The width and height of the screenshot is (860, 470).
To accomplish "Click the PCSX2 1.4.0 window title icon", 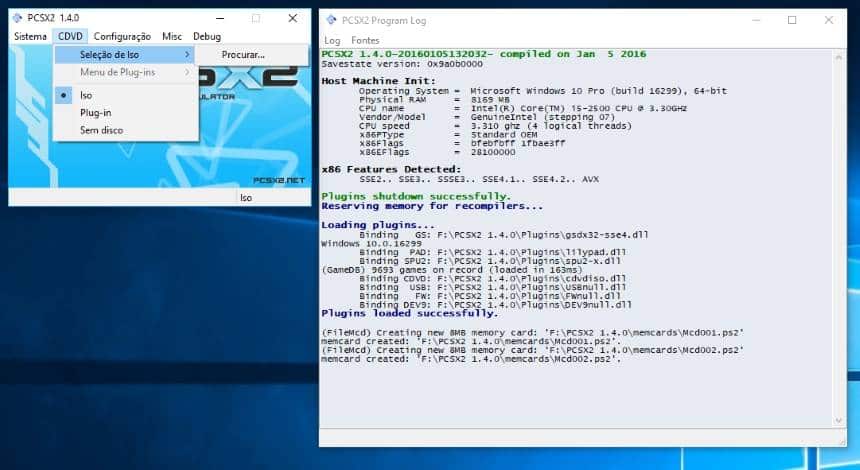I will click(18, 18).
